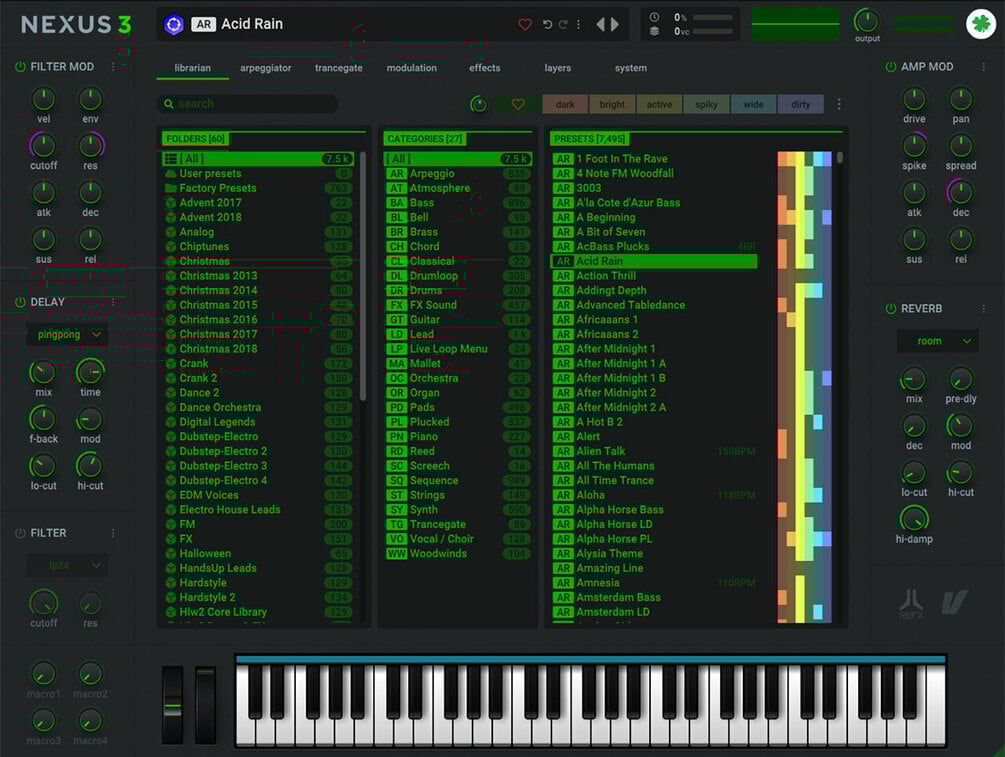Viewport: 1005px width, 757px height.
Task: Switch to the arpeggiator tab
Action: [x=265, y=68]
